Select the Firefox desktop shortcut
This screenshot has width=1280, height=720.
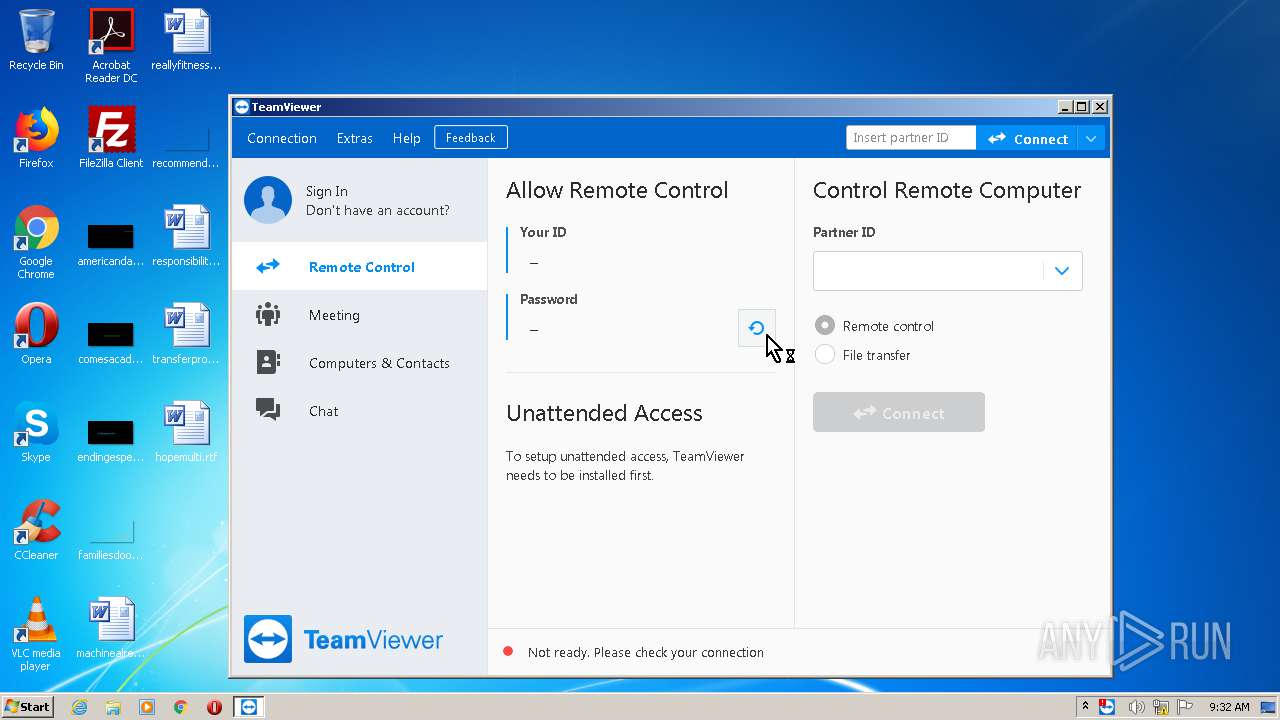click(36, 139)
